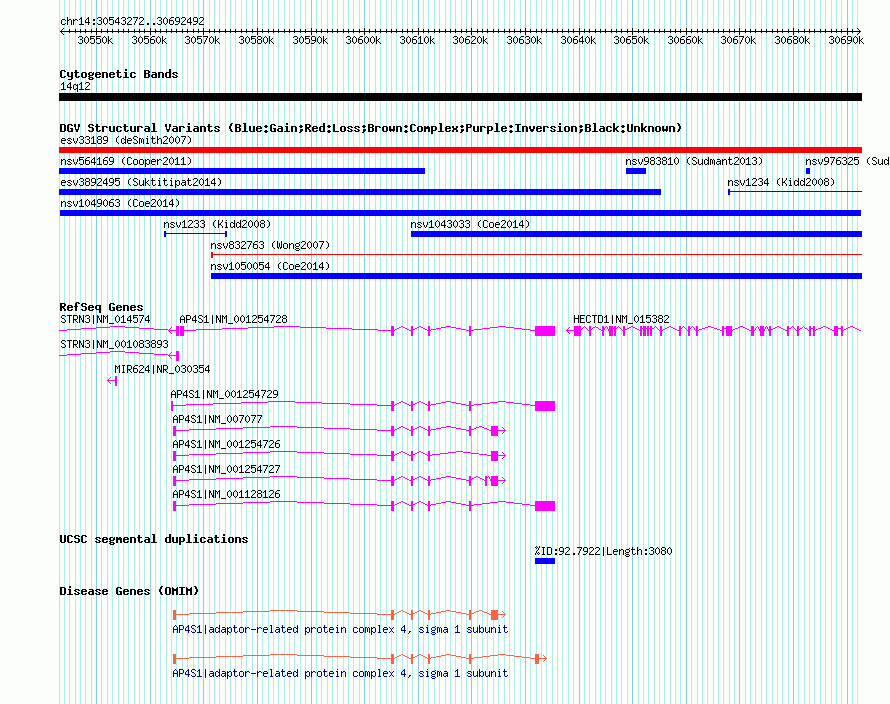Select the AP4S1|NM_001254726 transcript label
890x704 pixels.
click(226, 444)
